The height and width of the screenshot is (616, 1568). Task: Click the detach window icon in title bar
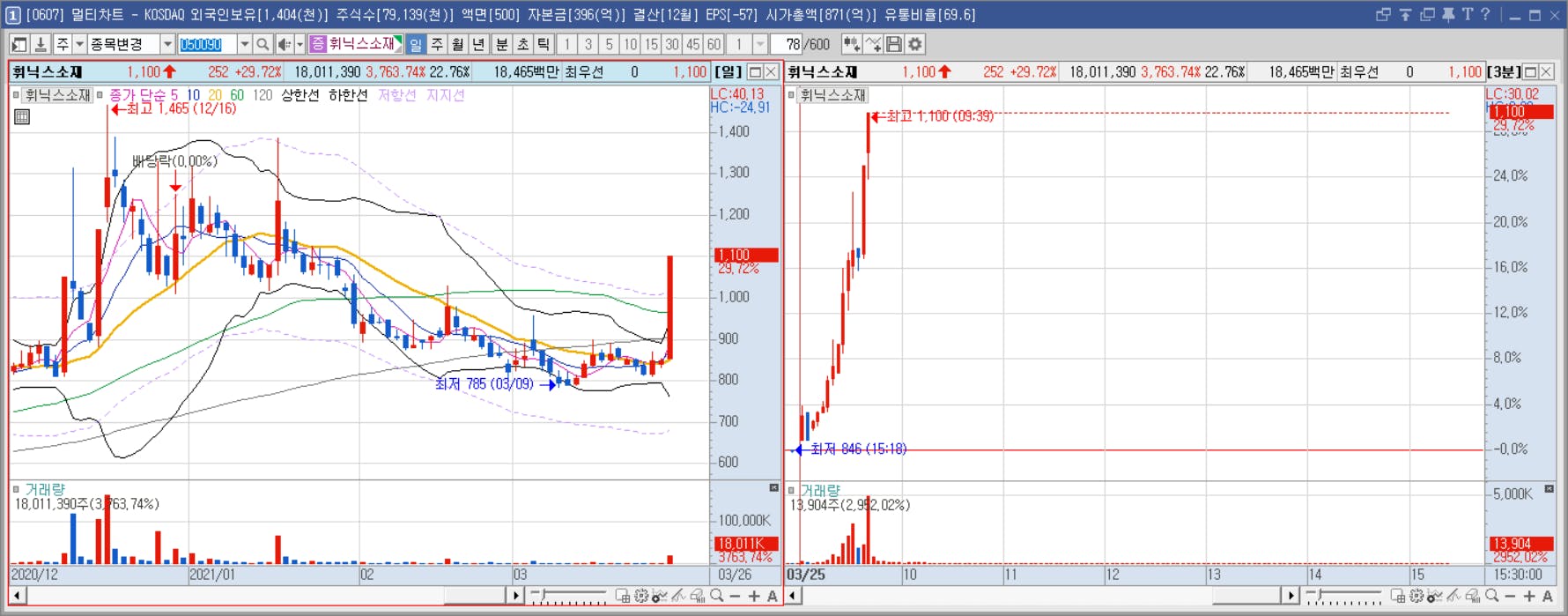tap(1383, 14)
